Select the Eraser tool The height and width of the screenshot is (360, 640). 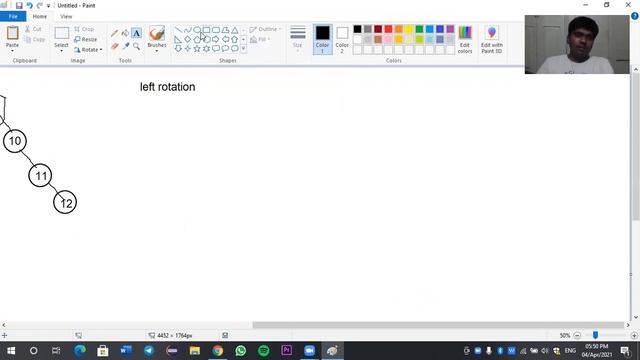(115, 47)
